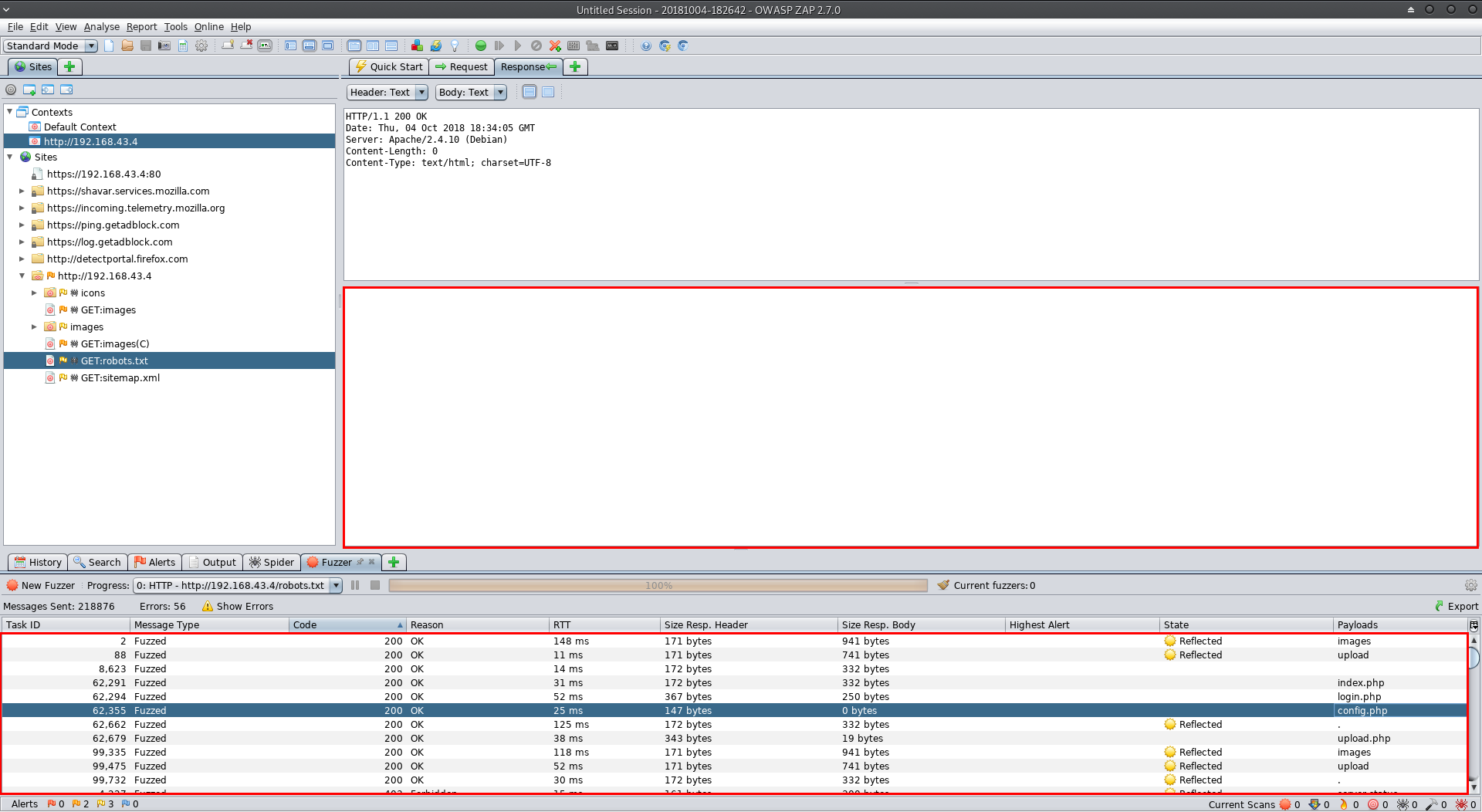Click the Manage Add-ons colored blocks icon
The image size is (1482, 812).
417,46
